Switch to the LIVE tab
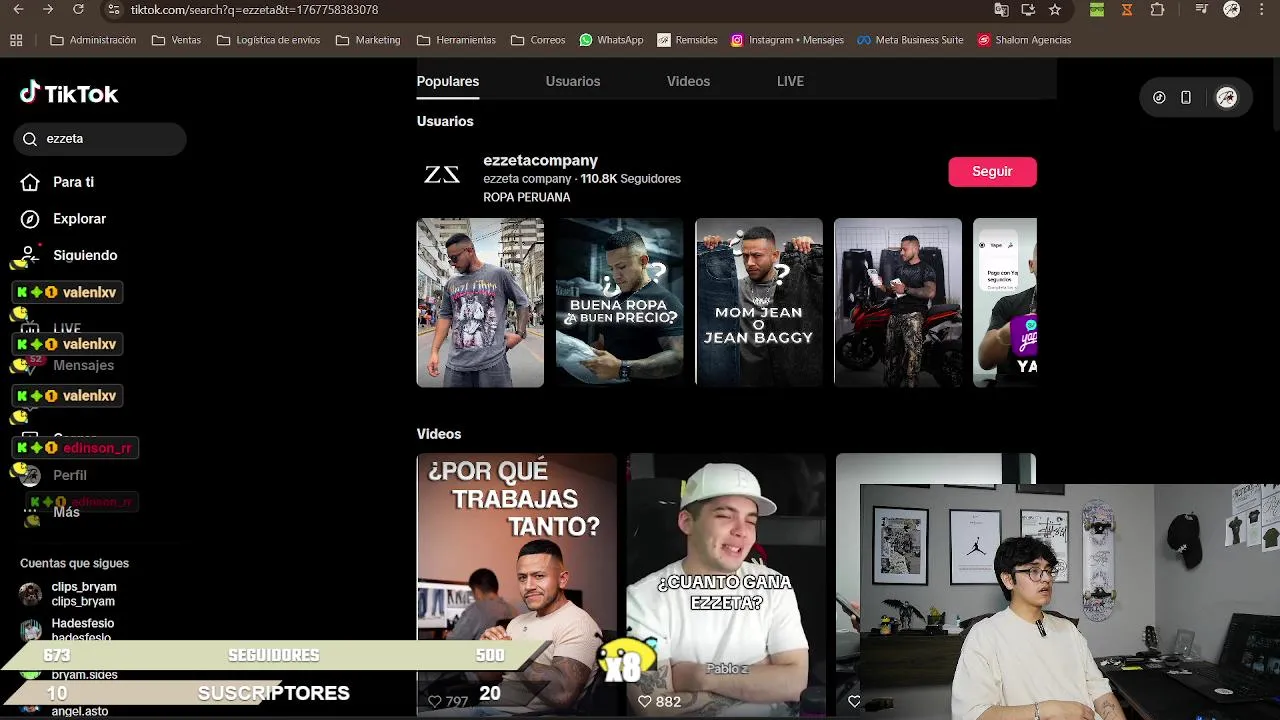Screen dimensions: 1280x720 coord(790,81)
